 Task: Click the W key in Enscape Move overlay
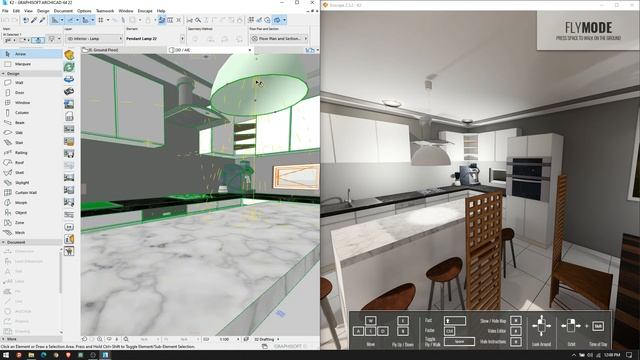click(x=371, y=320)
